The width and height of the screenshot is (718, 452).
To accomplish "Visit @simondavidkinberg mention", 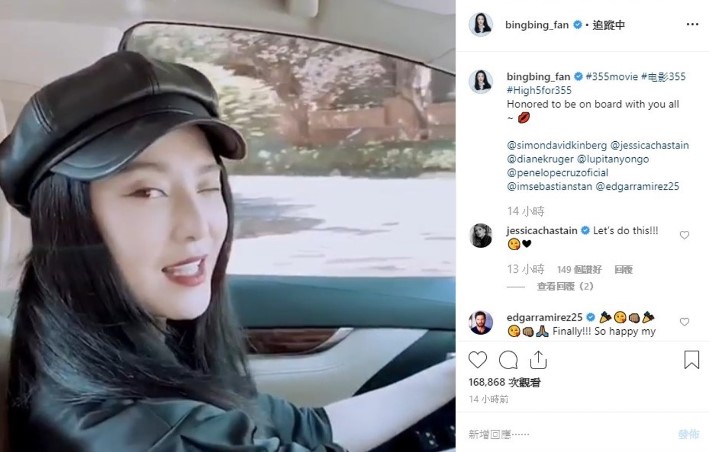I will point(556,145).
